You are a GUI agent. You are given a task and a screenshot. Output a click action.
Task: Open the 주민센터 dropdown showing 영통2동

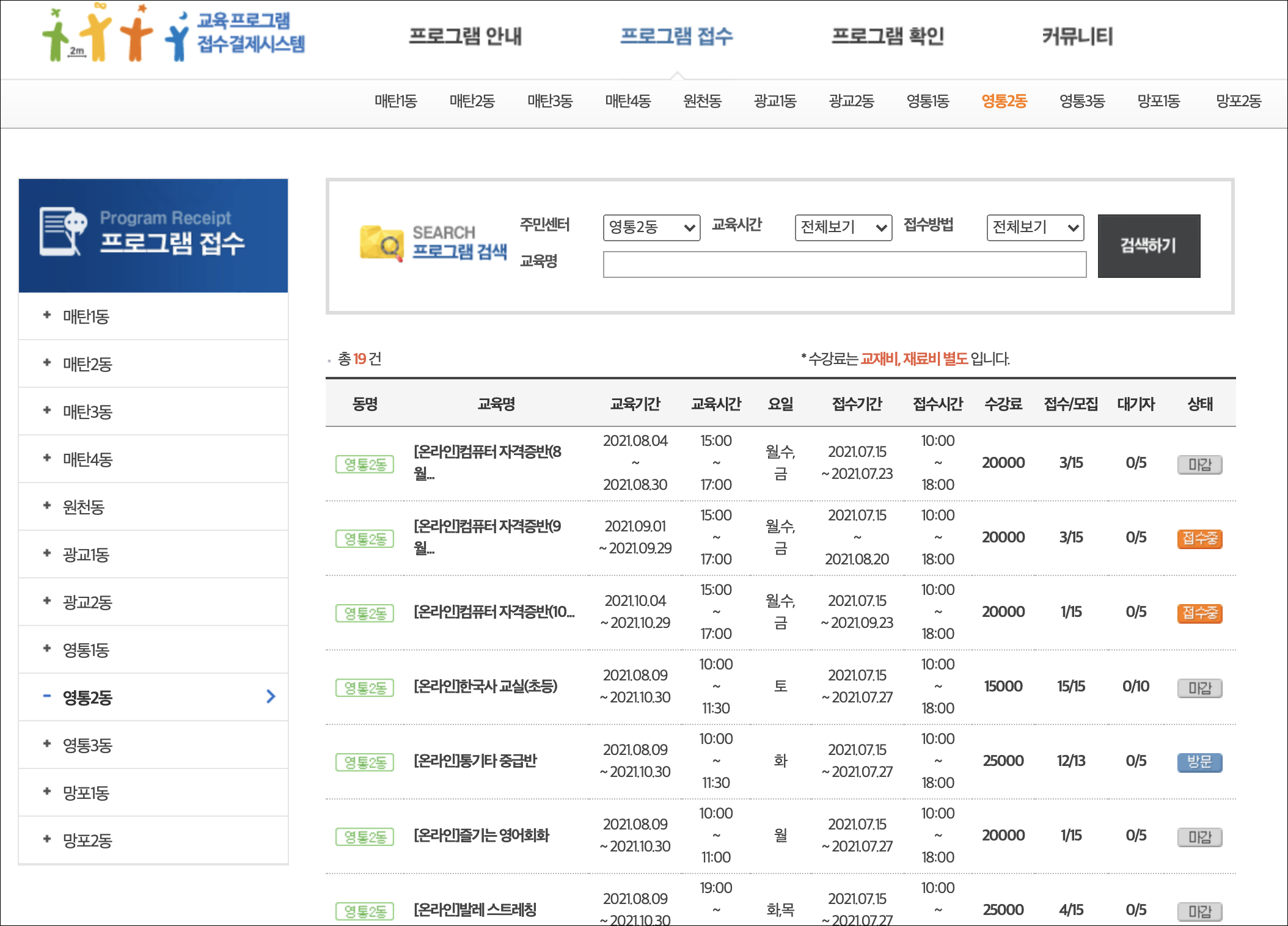point(651,228)
